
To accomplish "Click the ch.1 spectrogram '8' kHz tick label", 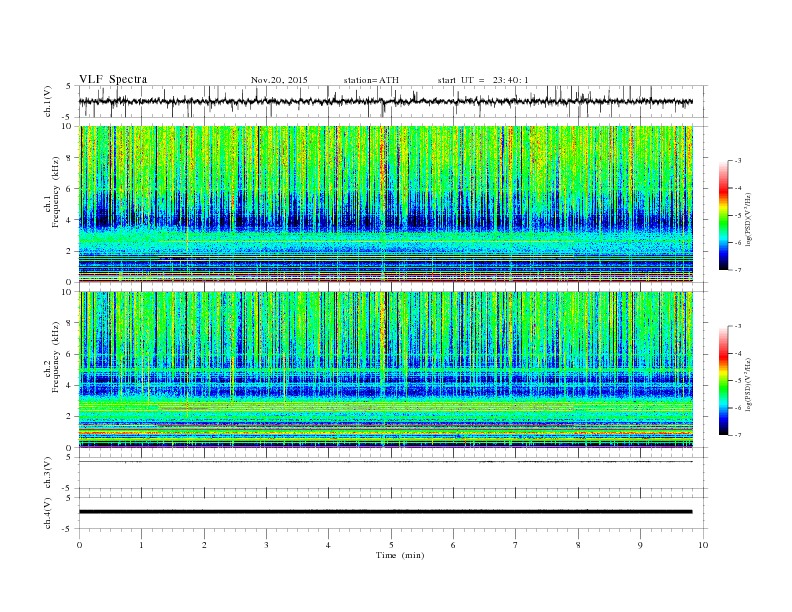I will (70, 158).
